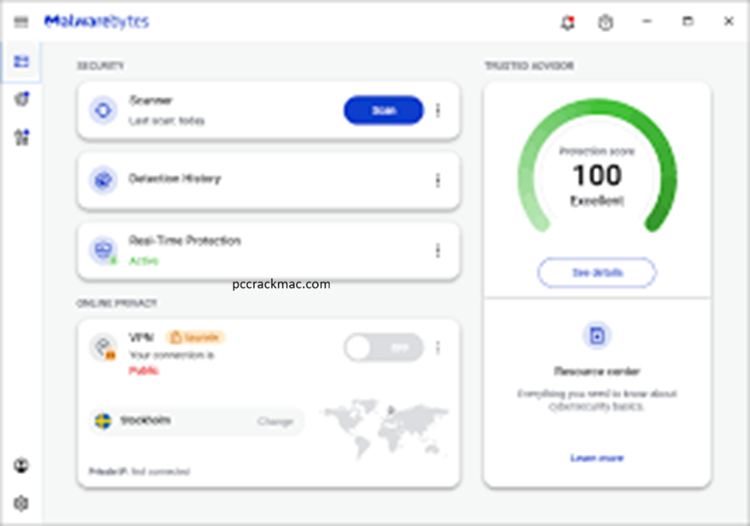Click the Malwarebytes logo
This screenshot has height=526, width=750.
97,22
